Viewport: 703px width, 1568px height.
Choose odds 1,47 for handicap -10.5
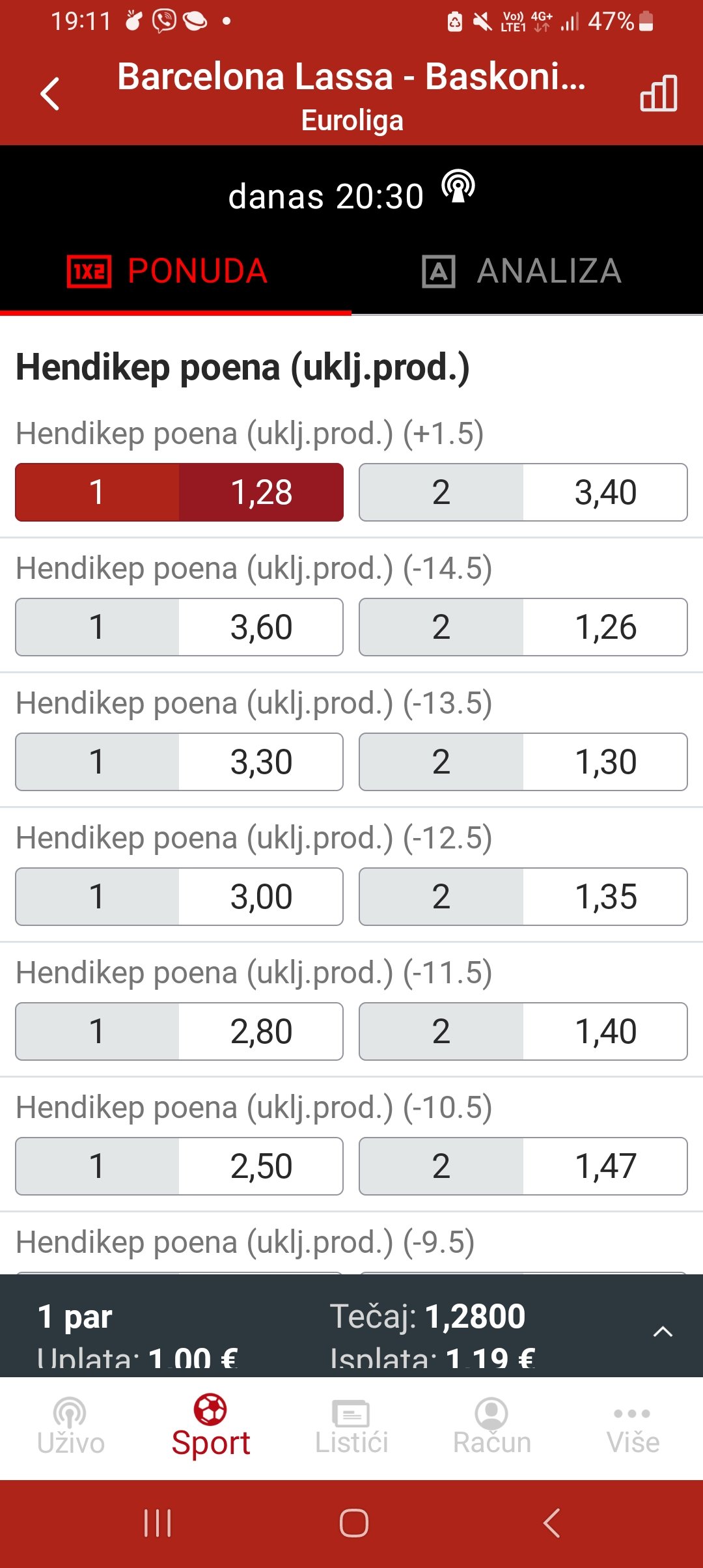point(523,1166)
